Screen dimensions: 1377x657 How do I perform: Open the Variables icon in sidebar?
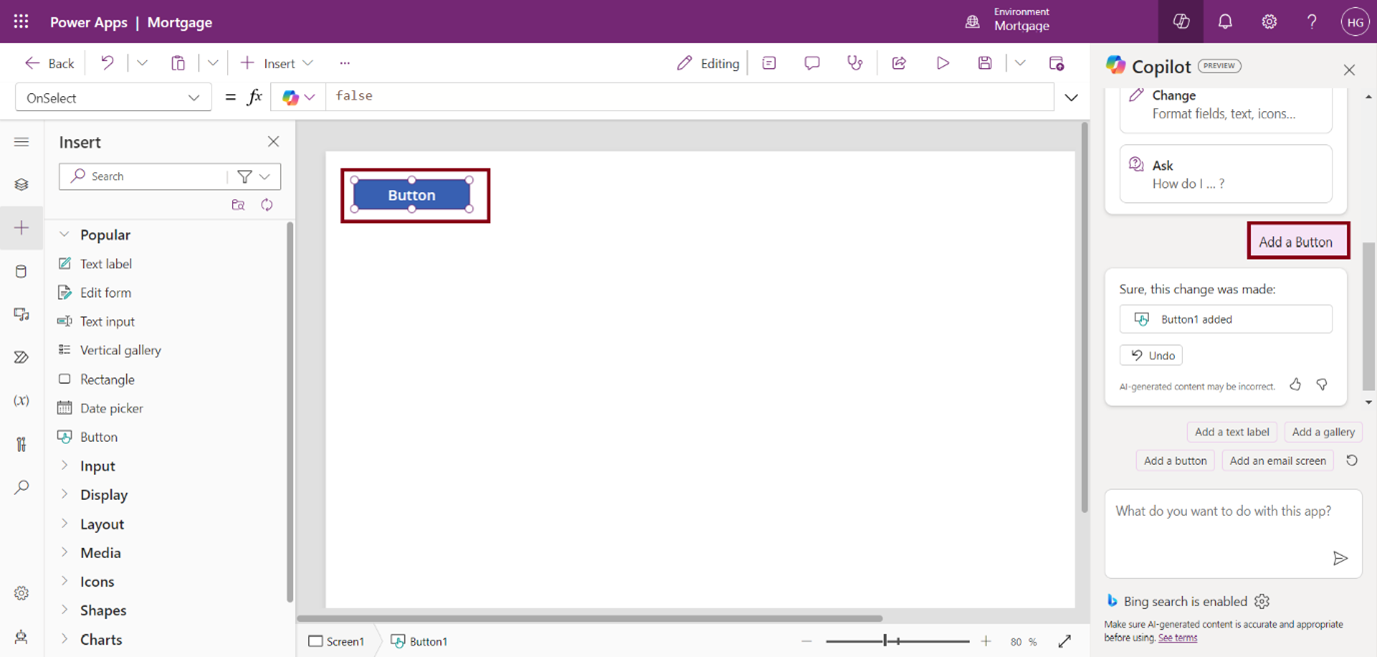coord(21,401)
